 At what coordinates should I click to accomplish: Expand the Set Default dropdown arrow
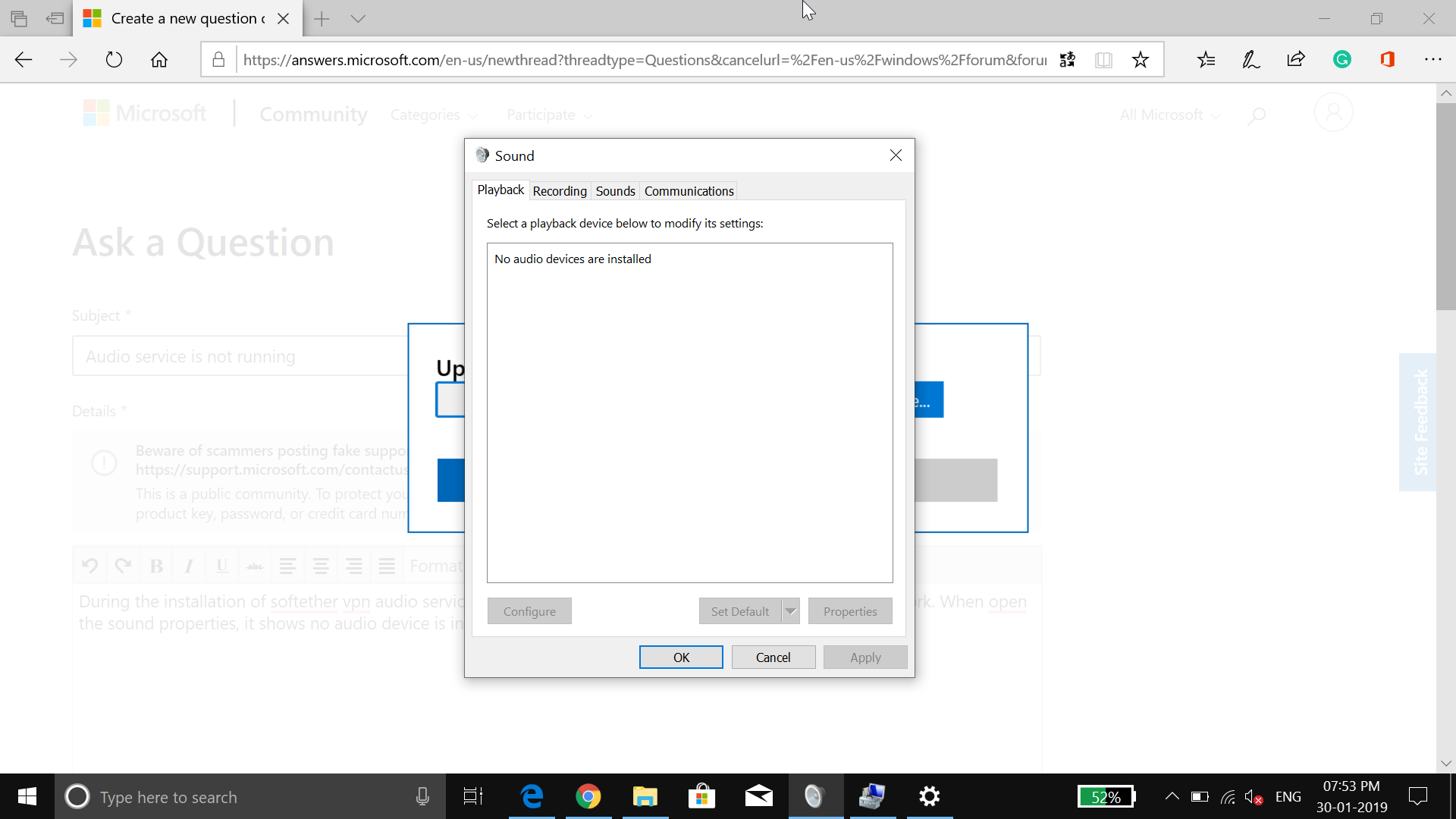point(791,611)
